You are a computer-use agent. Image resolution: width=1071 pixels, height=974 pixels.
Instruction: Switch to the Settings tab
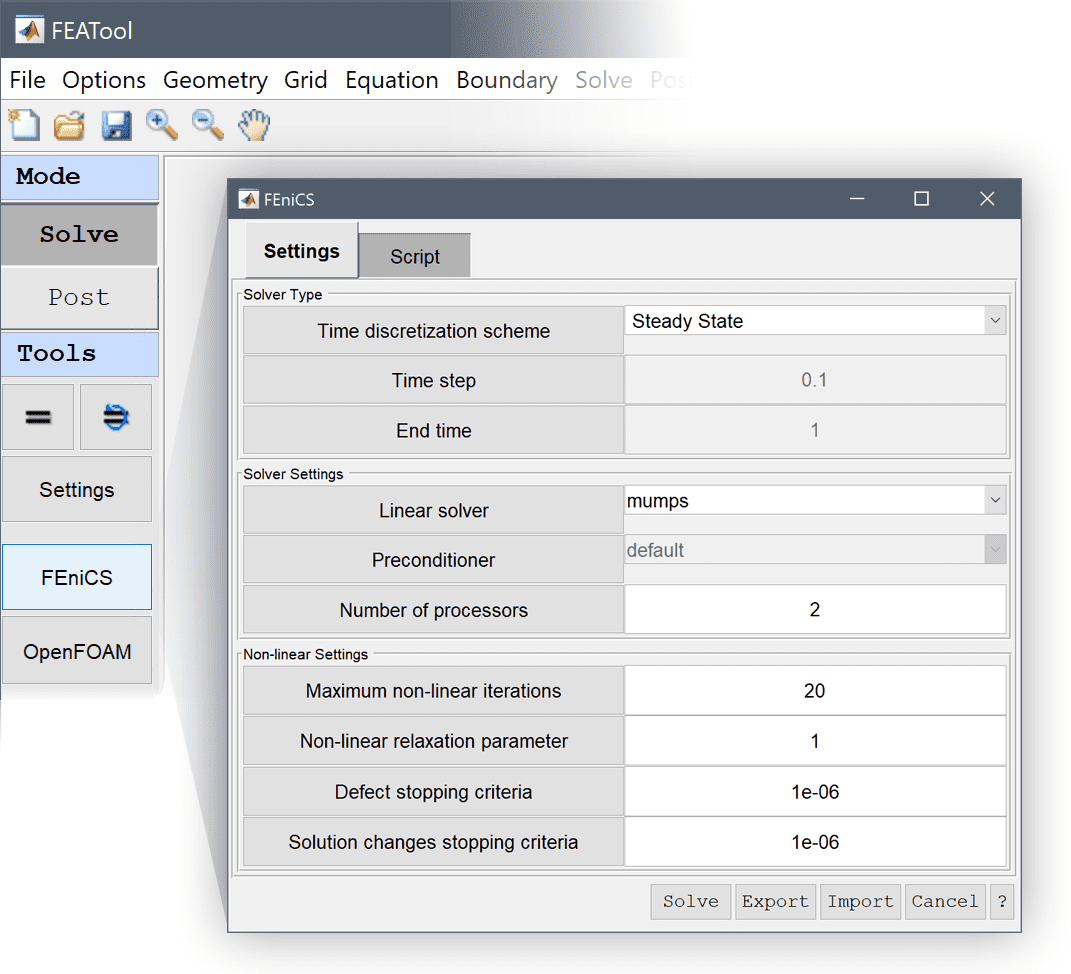click(x=302, y=251)
